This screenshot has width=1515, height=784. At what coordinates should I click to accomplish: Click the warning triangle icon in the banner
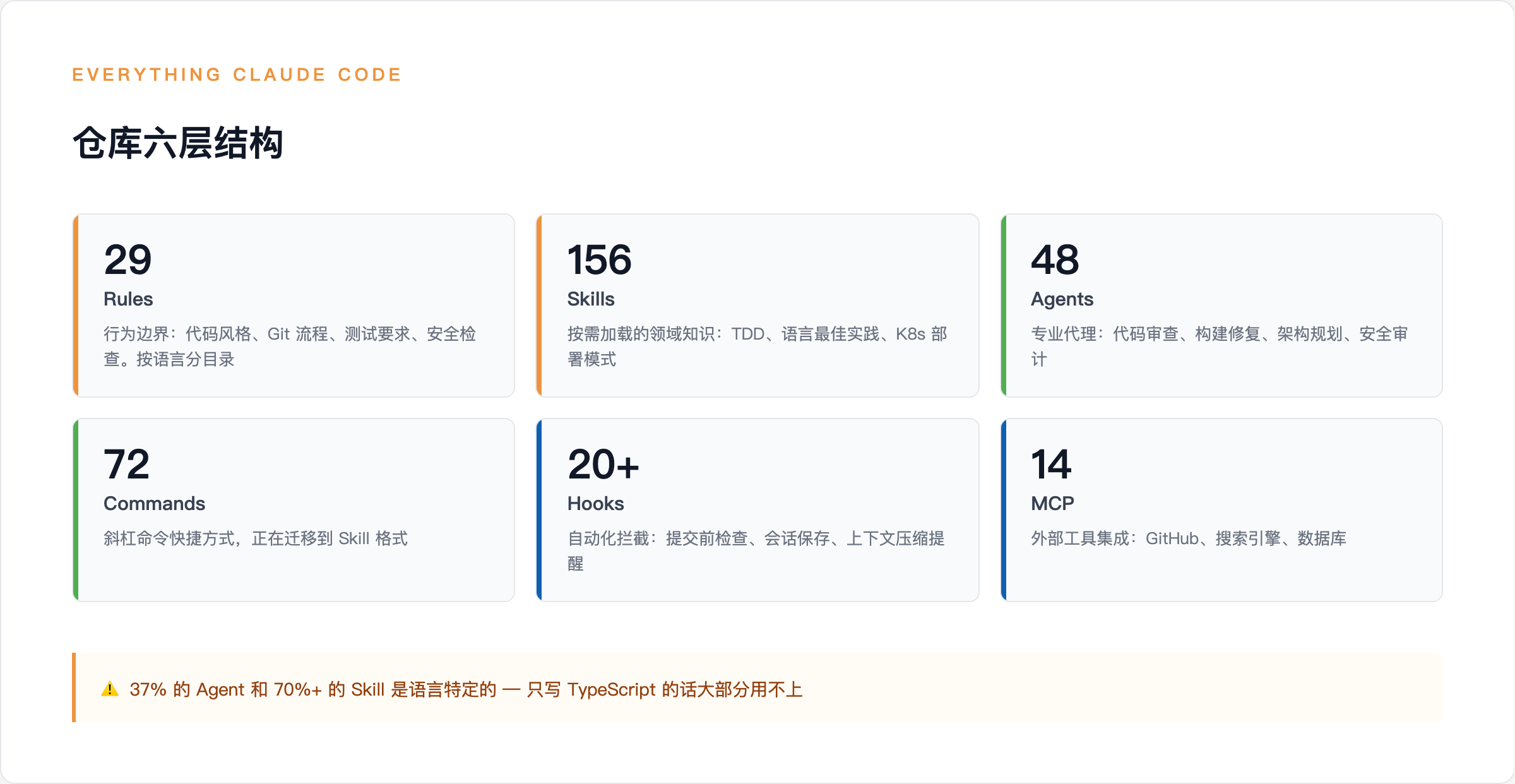[x=110, y=689]
